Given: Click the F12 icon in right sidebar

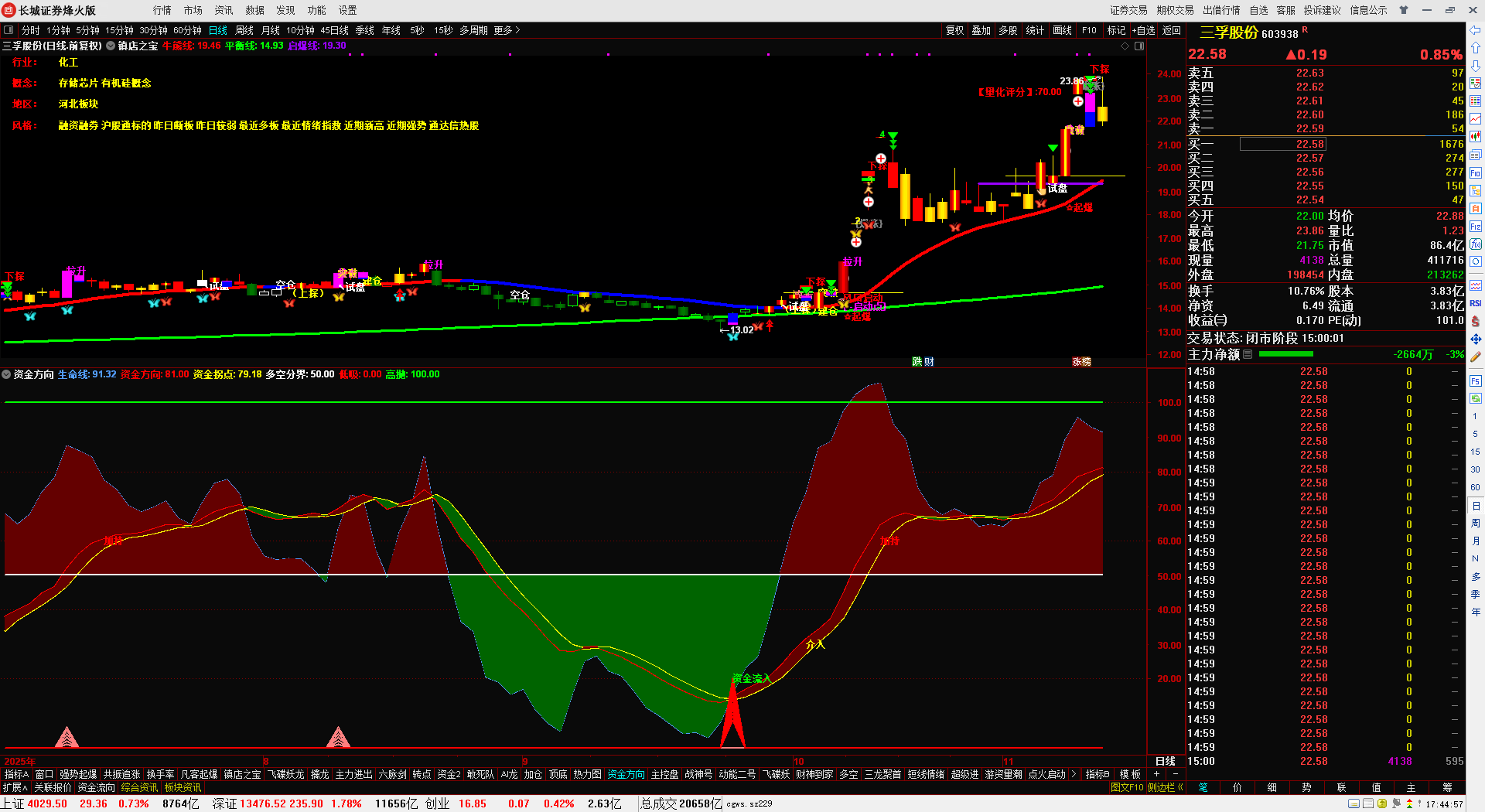Looking at the screenshot, I should pos(1476,227).
